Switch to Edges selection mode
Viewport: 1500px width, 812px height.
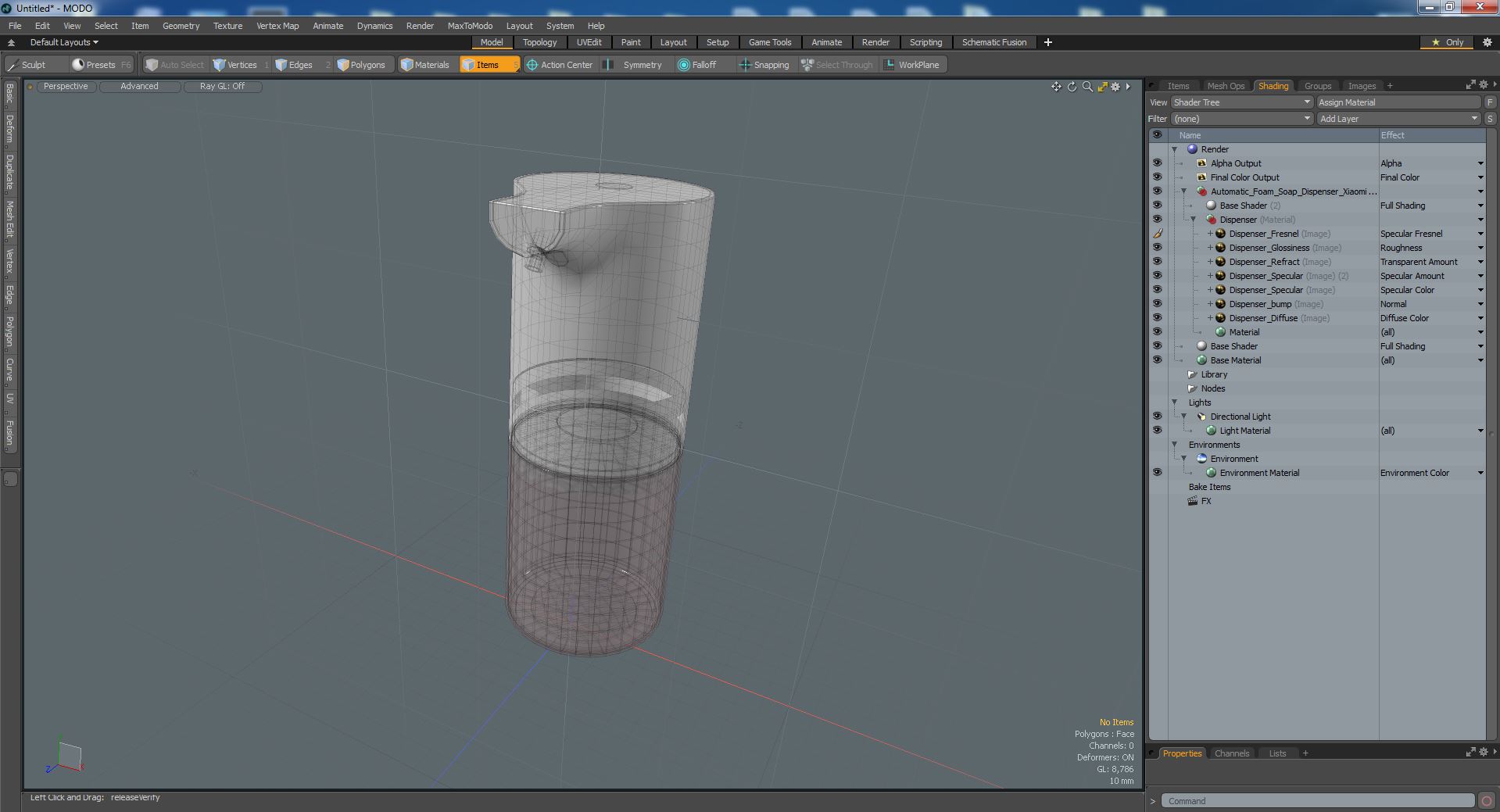click(301, 65)
